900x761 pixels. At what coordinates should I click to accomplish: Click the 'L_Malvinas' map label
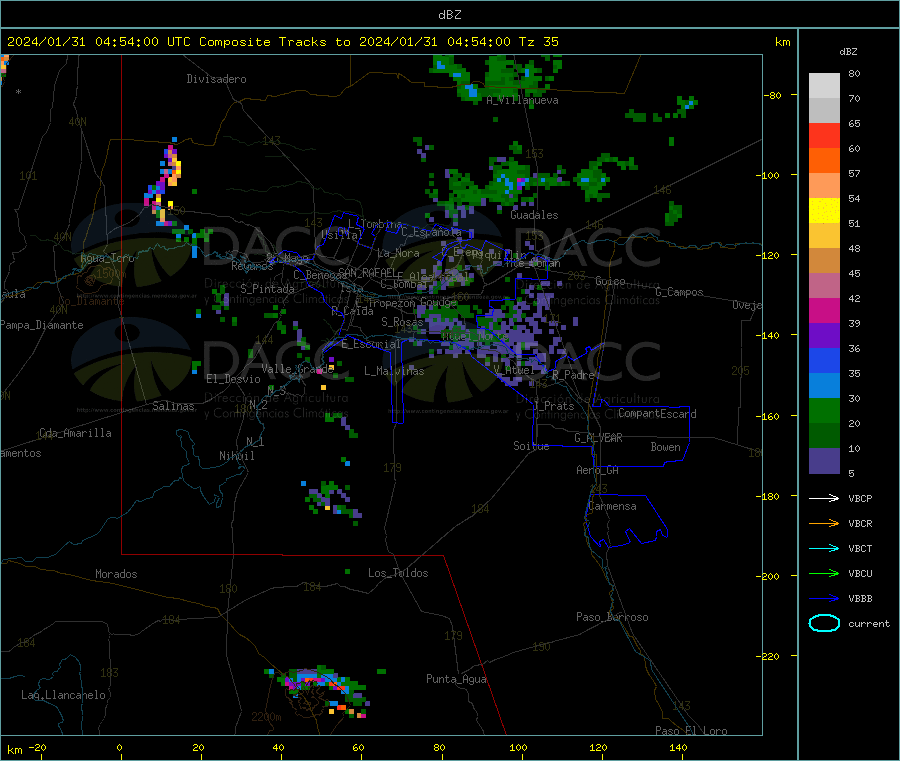click(x=394, y=371)
